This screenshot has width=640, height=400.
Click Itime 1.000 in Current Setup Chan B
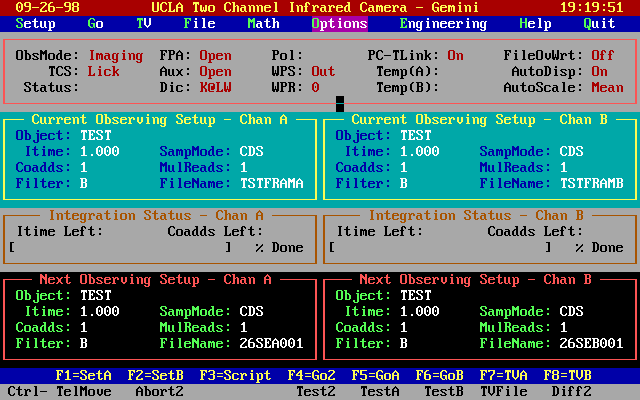click(x=420, y=151)
